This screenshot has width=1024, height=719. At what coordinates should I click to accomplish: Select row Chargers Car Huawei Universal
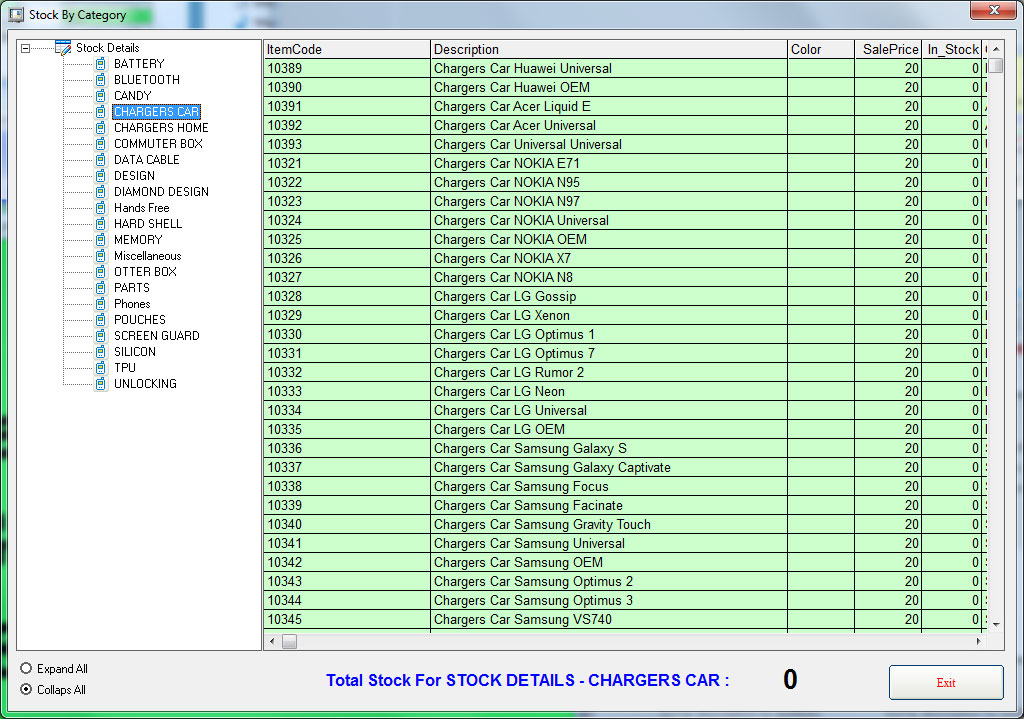coord(625,69)
